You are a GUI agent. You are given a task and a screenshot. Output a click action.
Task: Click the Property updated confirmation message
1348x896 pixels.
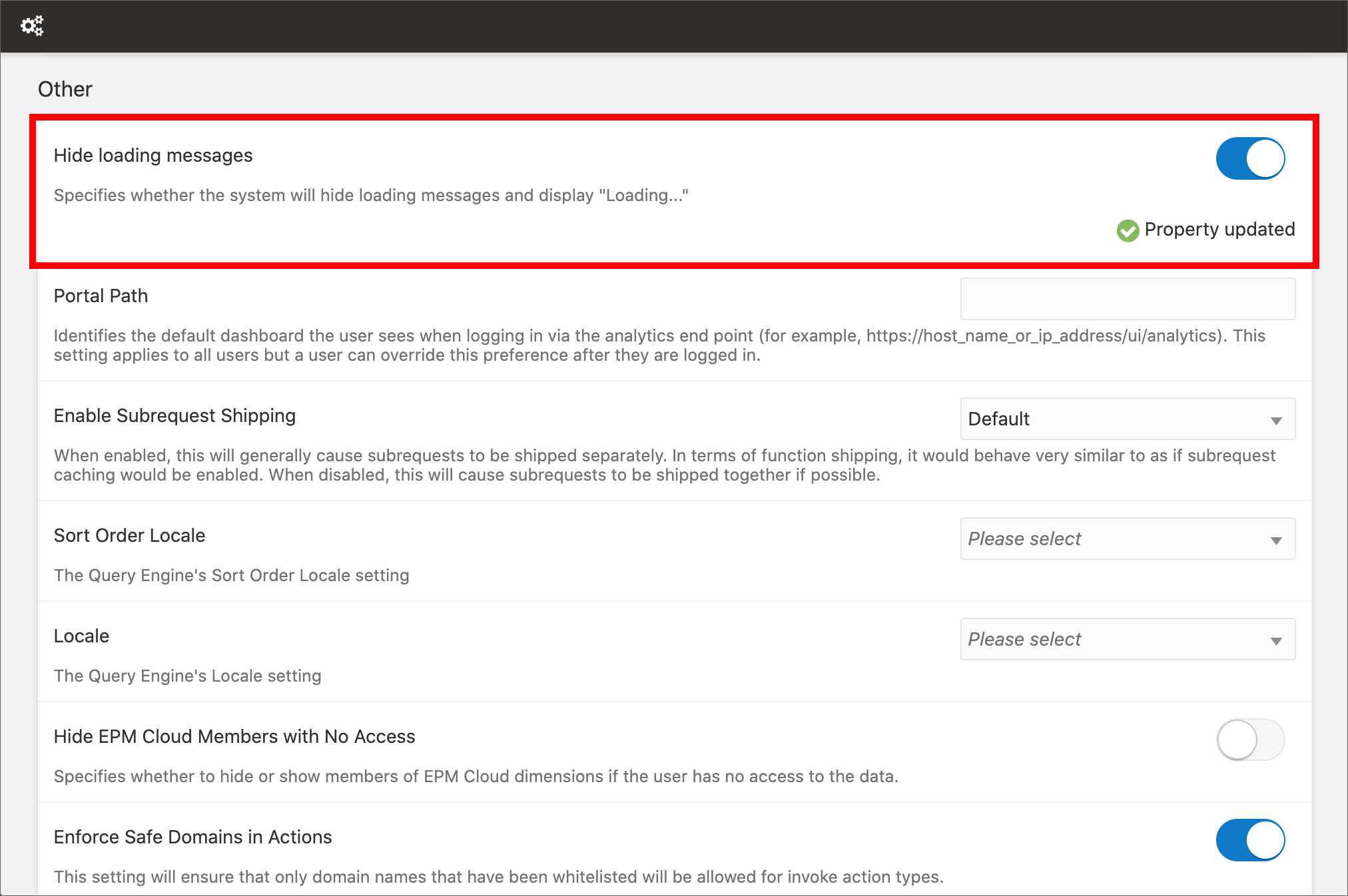tap(1219, 230)
